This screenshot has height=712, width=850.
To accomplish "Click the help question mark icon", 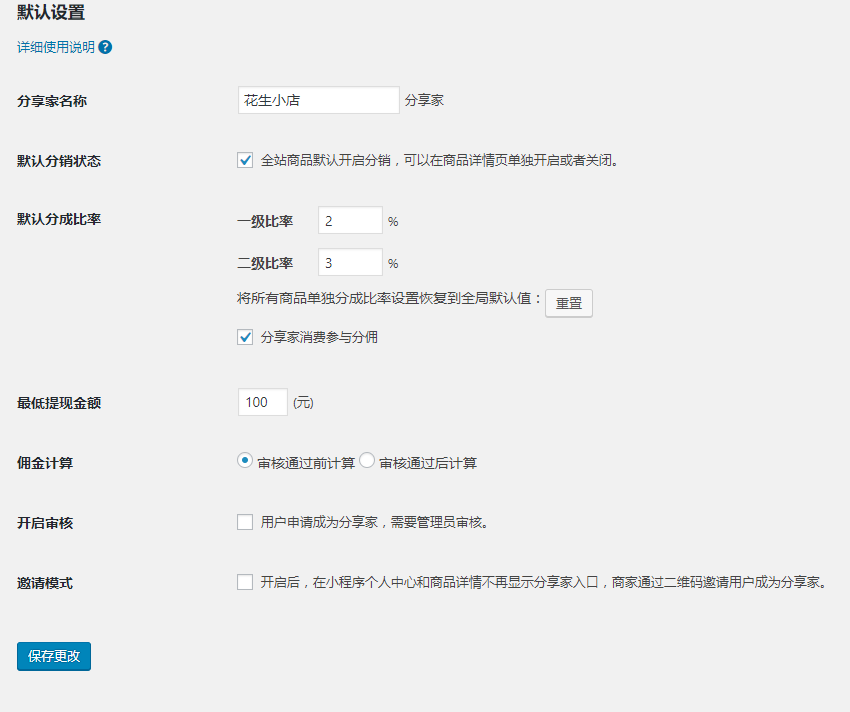I will click(x=105, y=47).
